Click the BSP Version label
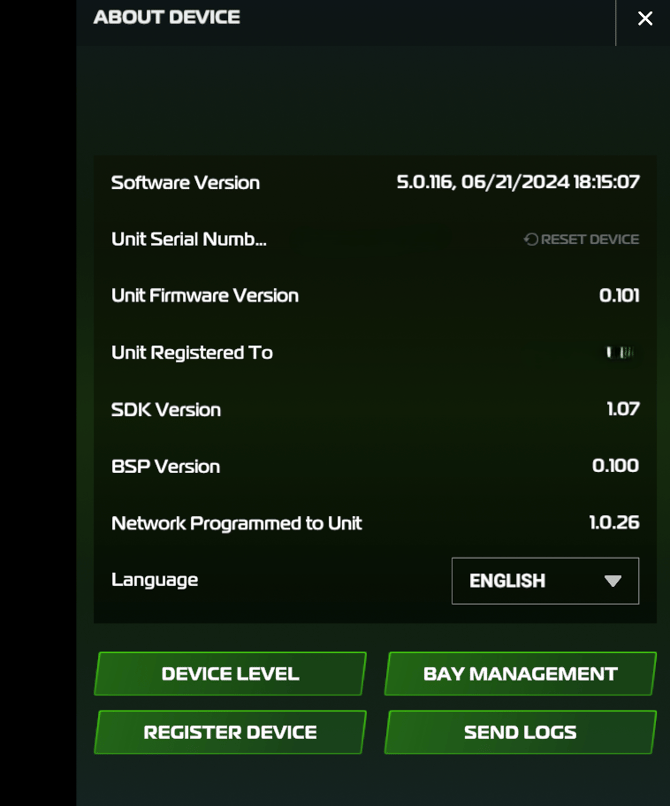The image size is (670, 806). pos(165,467)
